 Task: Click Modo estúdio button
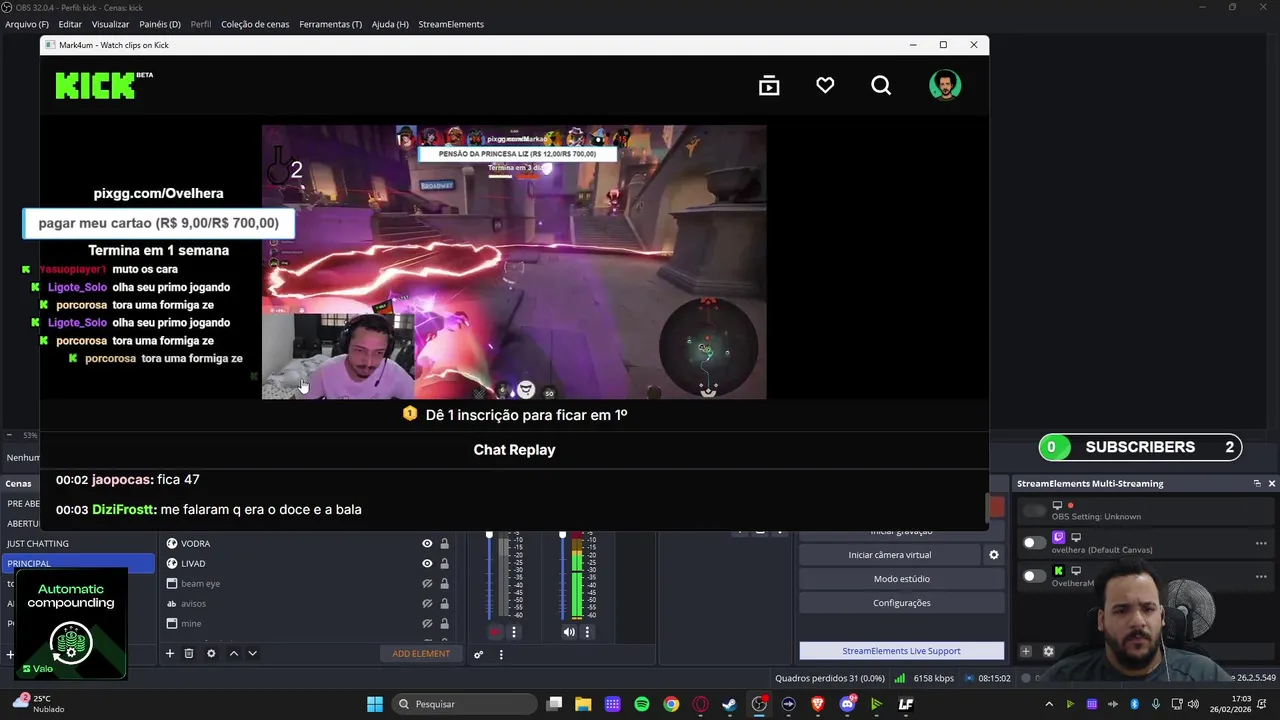[902, 579]
